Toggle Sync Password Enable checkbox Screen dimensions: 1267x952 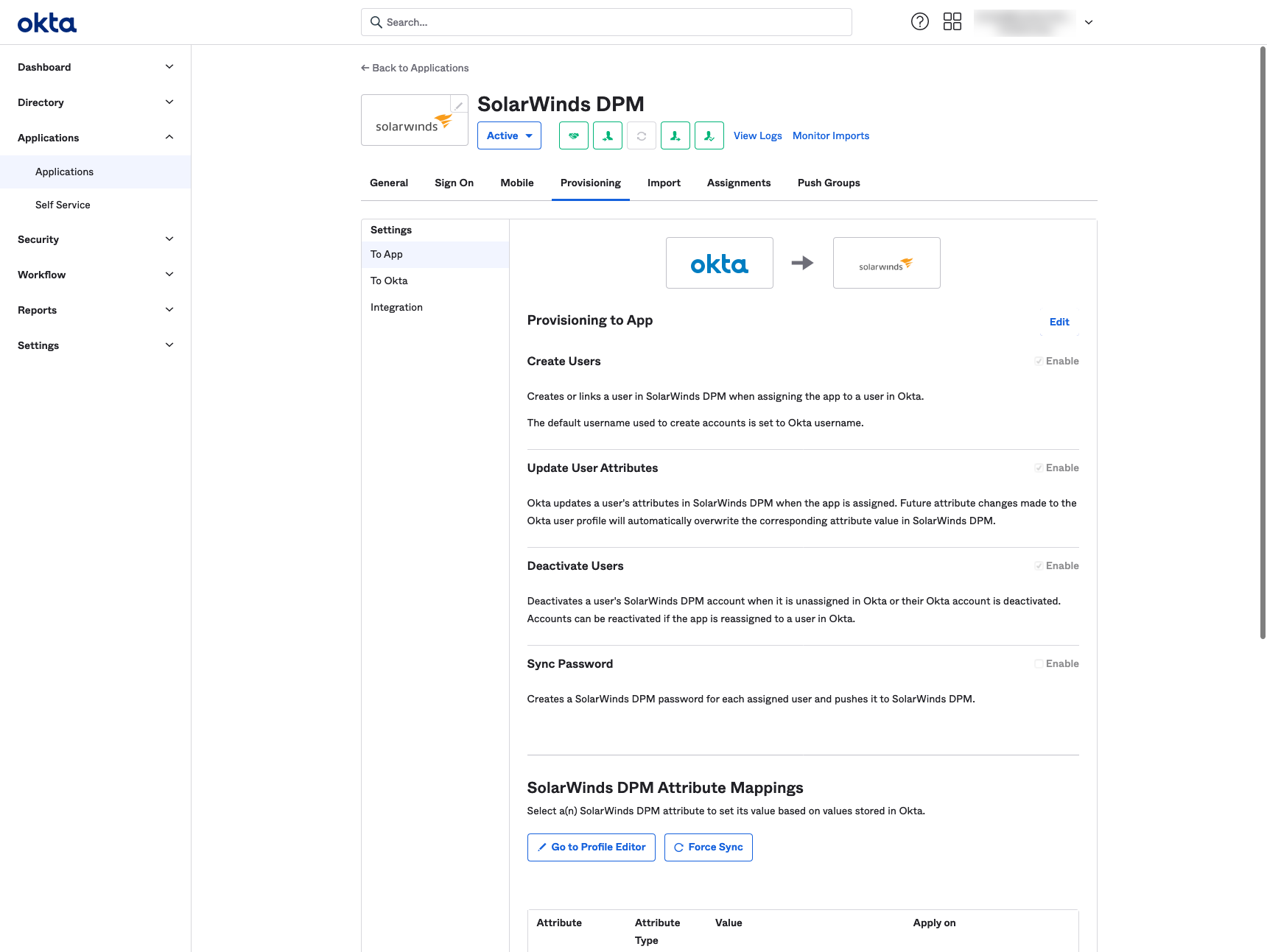[1039, 663]
